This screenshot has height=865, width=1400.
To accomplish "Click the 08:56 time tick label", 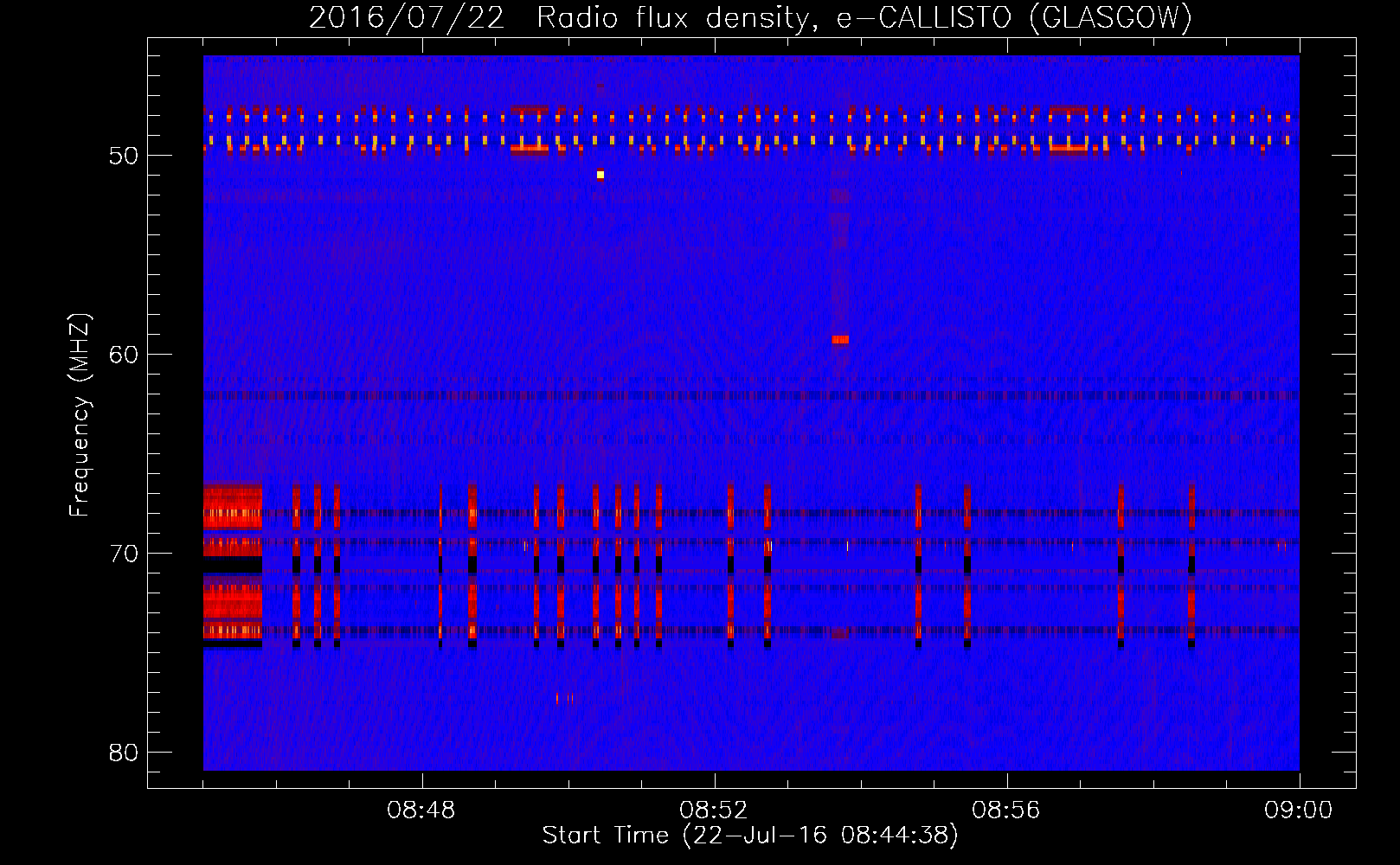I will point(1006,811).
